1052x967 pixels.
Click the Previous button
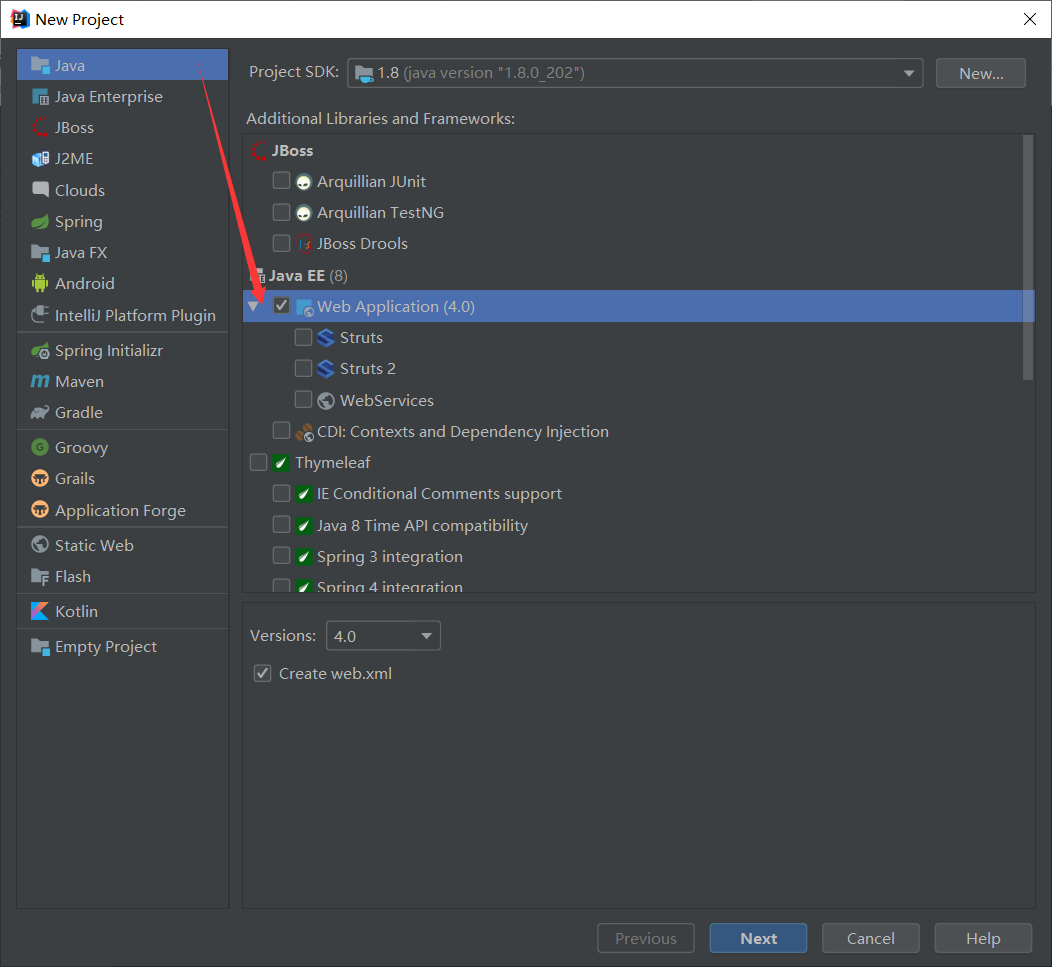coord(645,938)
